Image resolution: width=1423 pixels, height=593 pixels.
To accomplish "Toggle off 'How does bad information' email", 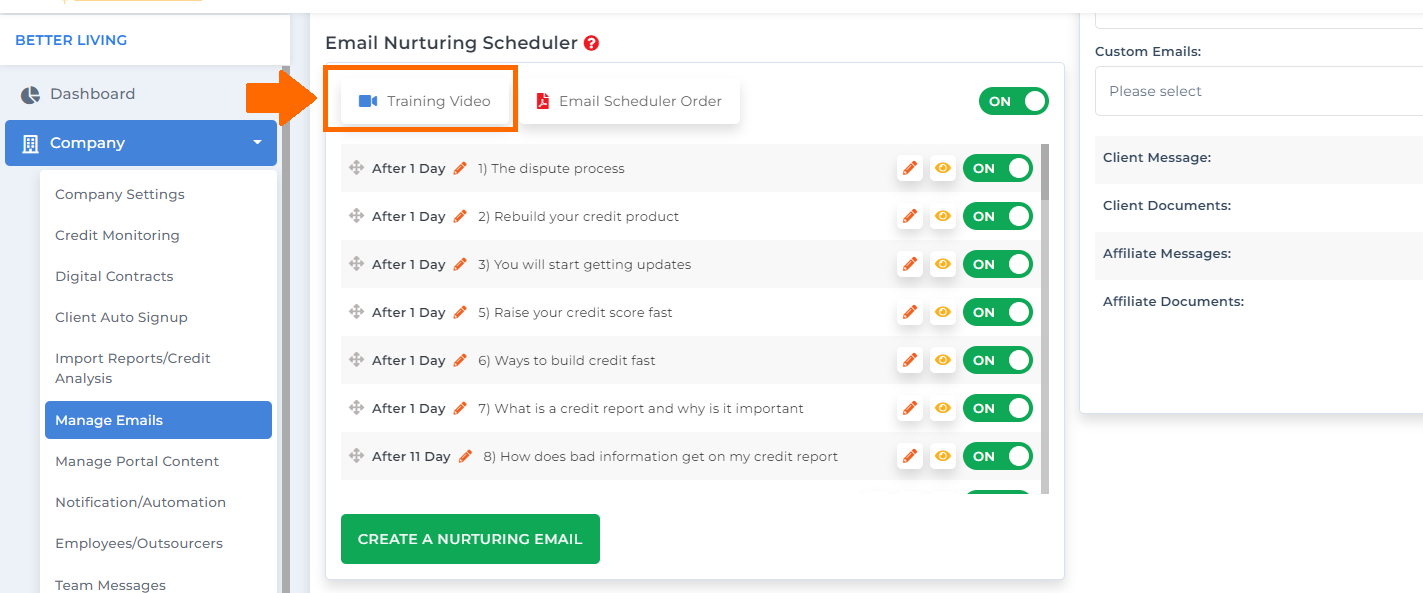I will point(998,456).
